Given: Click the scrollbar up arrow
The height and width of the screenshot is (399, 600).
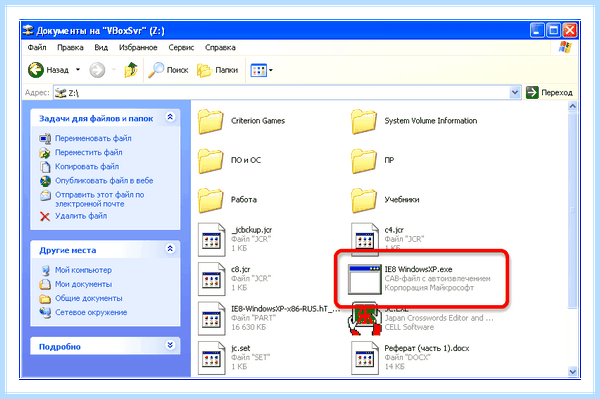Looking at the screenshot, I should point(572,106).
